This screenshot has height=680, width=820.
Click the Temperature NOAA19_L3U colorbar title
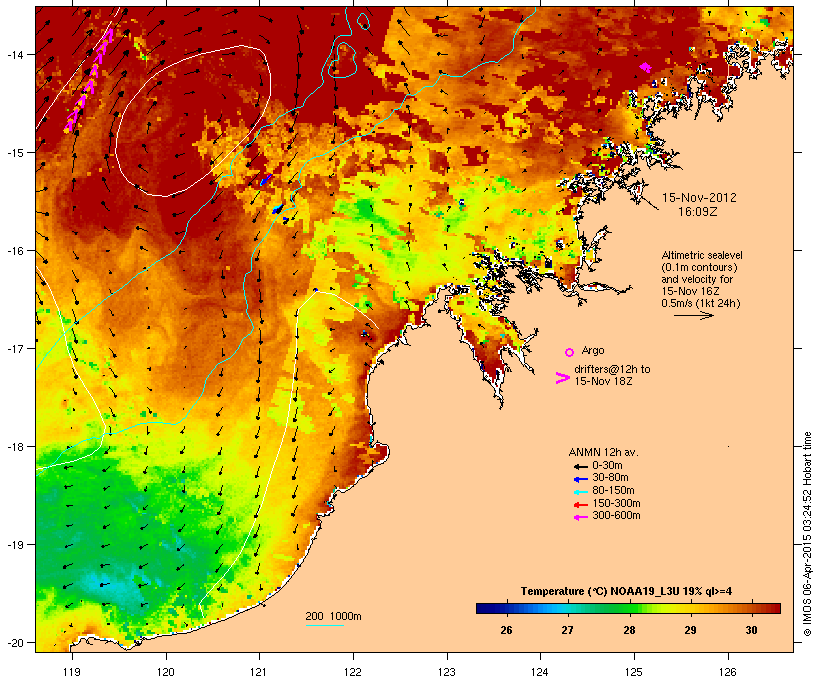[x=626, y=592]
